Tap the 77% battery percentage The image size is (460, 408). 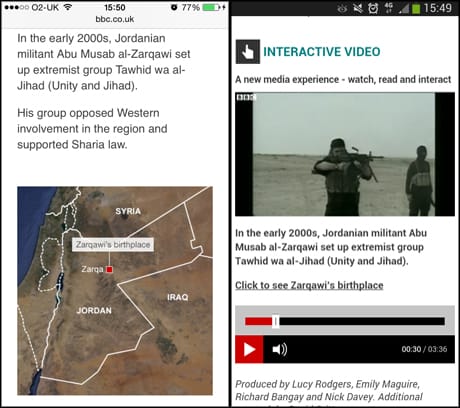point(190,7)
